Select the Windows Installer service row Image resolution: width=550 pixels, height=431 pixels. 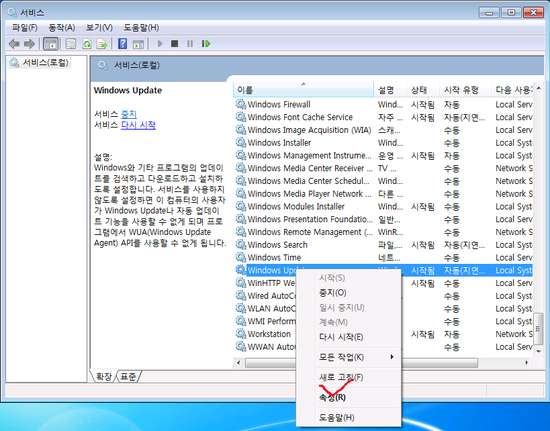383,142
